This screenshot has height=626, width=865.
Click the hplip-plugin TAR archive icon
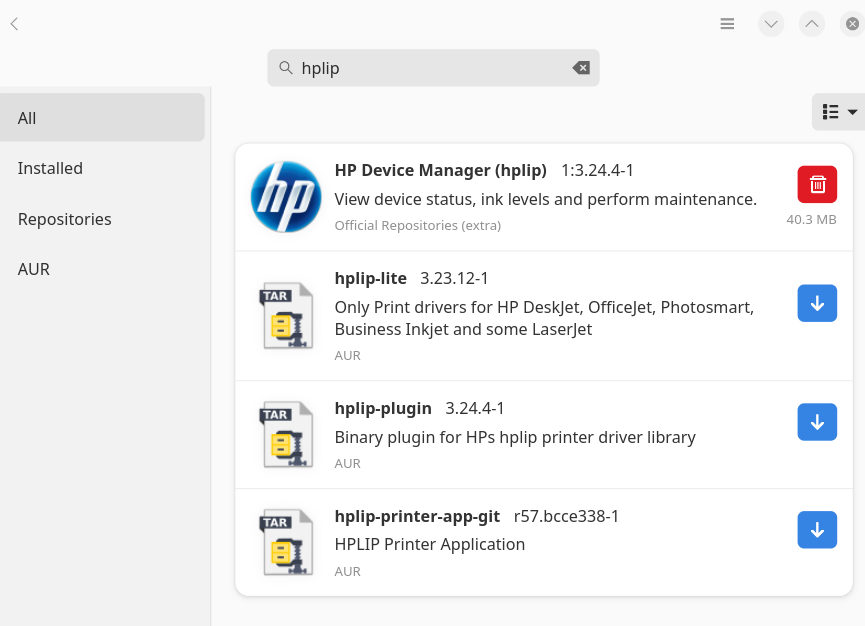point(287,435)
